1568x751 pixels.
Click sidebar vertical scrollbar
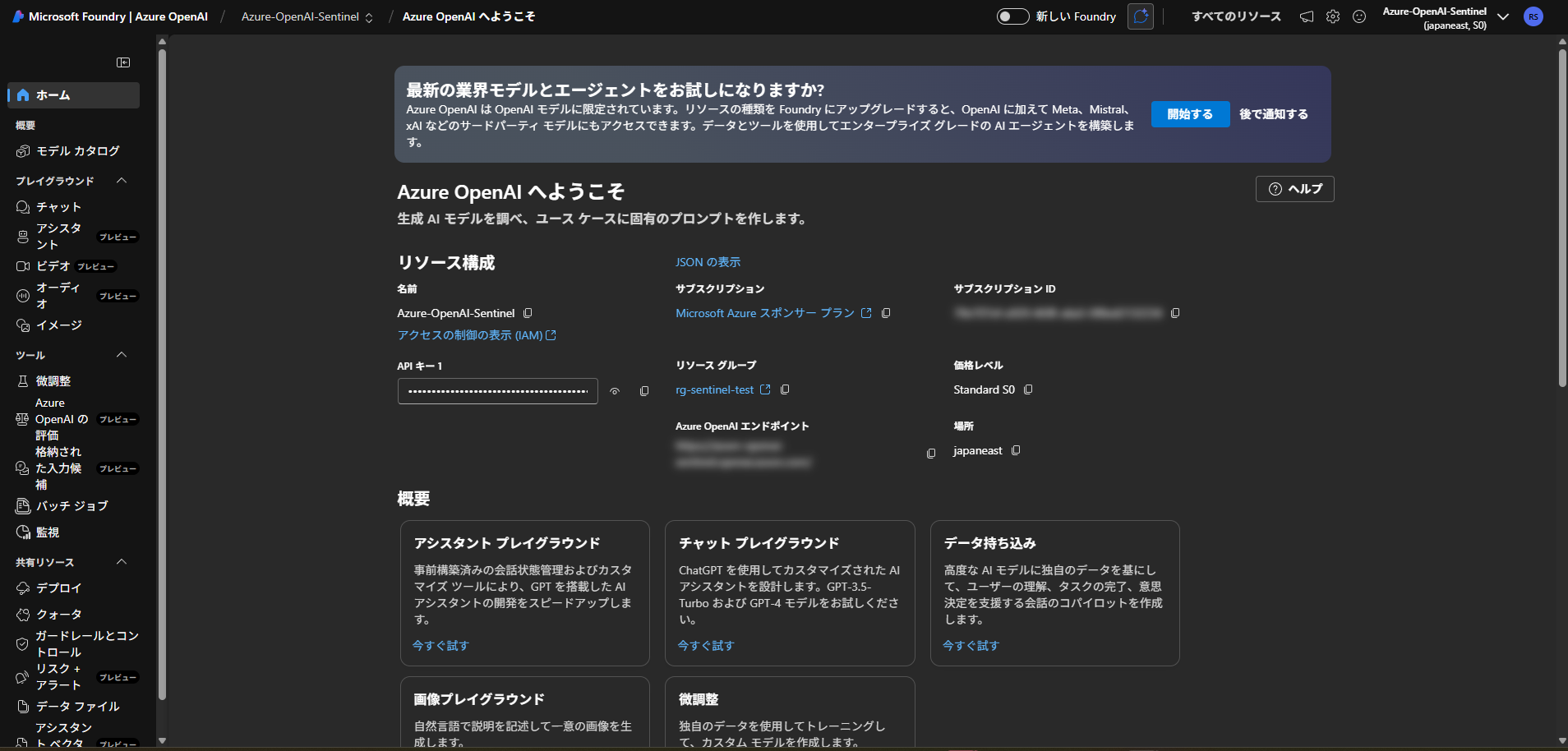162,374
